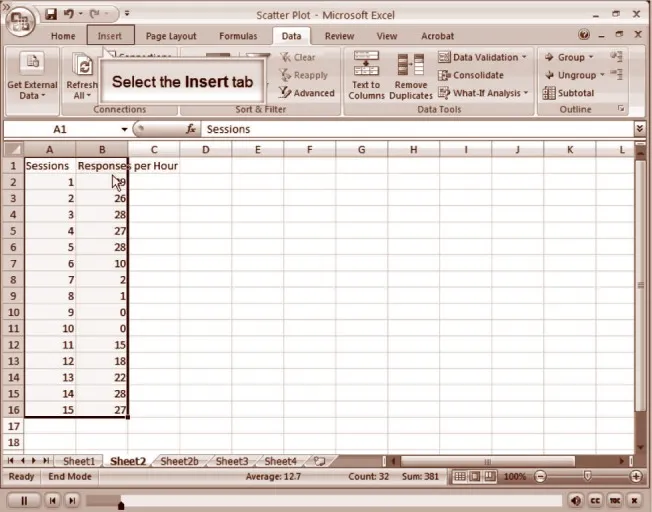
Task: Click the Subtotal command
Action: (x=568, y=93)
